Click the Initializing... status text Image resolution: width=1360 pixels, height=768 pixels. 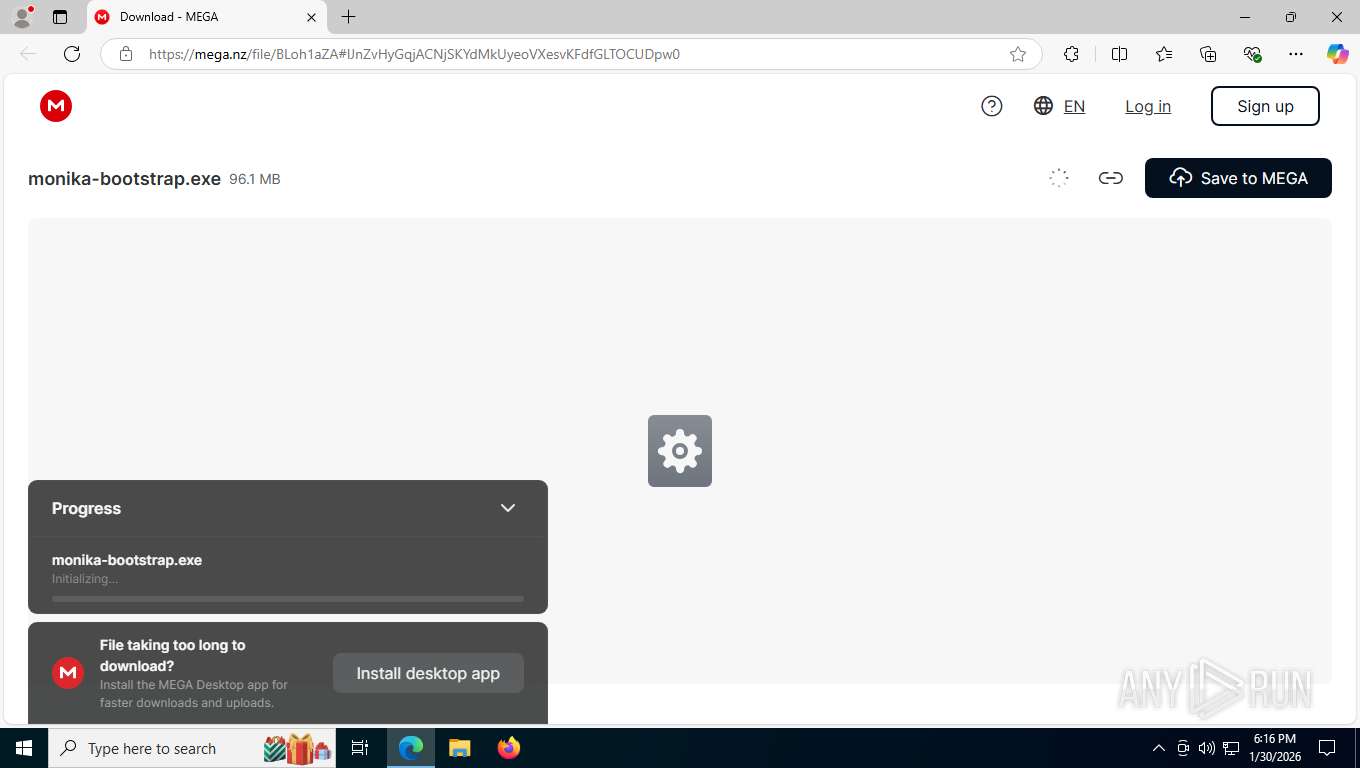[x=85, y=579]
